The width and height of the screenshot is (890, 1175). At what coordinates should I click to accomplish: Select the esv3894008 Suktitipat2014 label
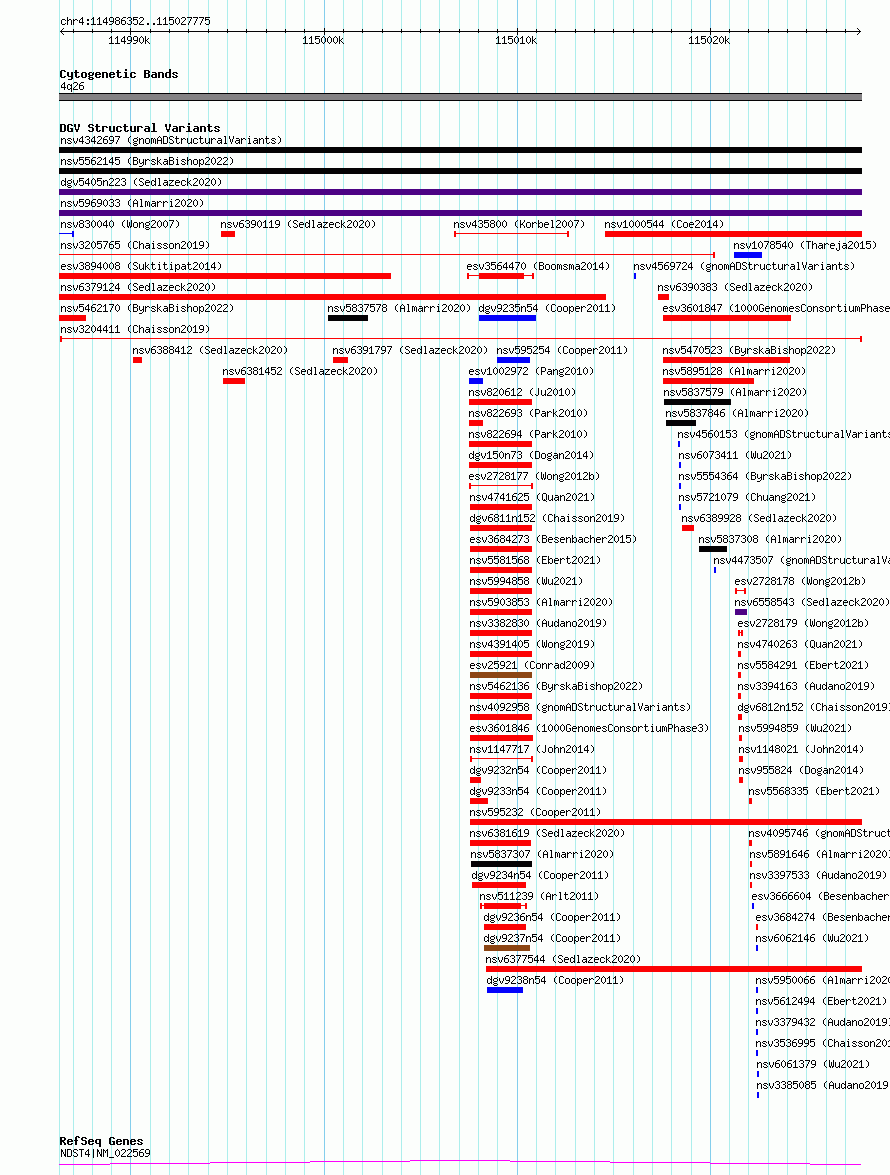pyautogui.click(x=141, y=266)
